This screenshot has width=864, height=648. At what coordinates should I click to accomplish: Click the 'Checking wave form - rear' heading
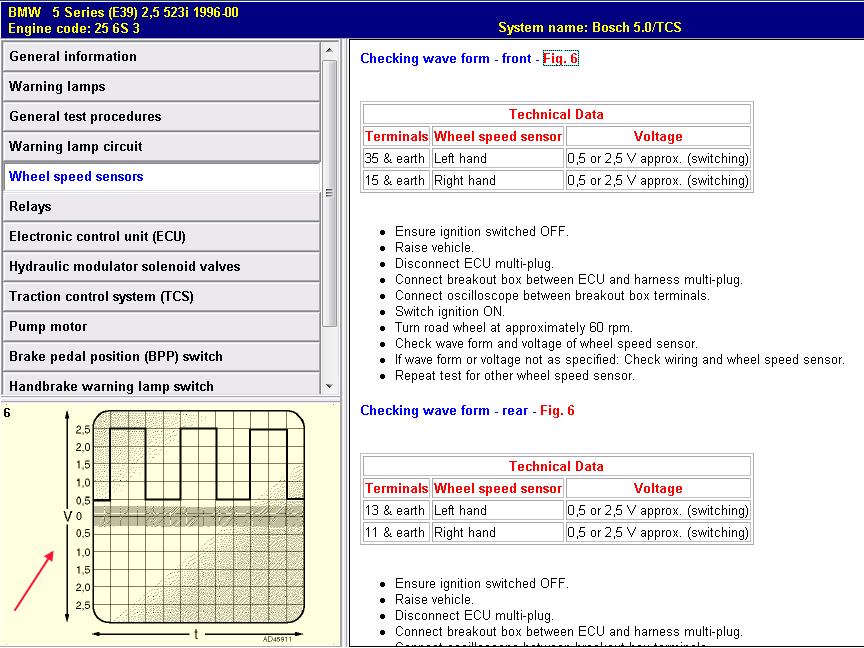tap(444, 411)
